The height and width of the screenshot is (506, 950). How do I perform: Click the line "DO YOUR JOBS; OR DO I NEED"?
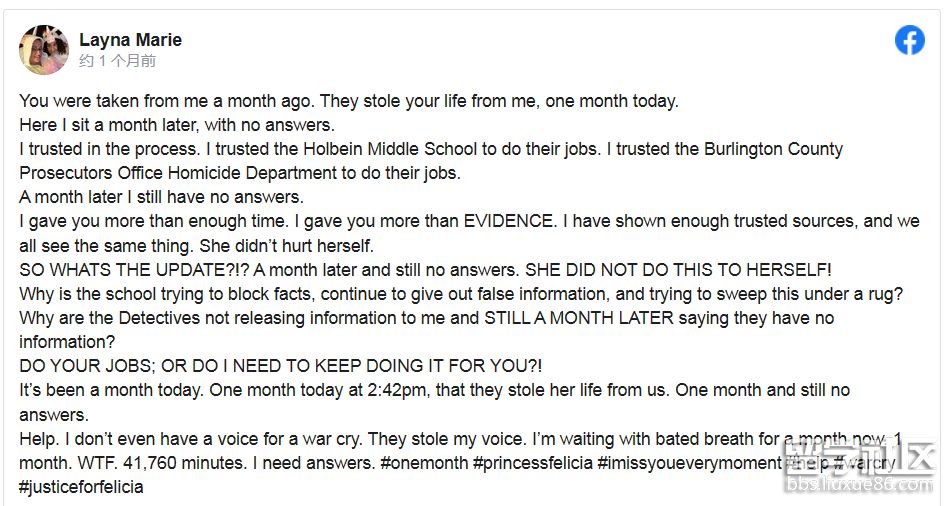click(x=281, y=366)
